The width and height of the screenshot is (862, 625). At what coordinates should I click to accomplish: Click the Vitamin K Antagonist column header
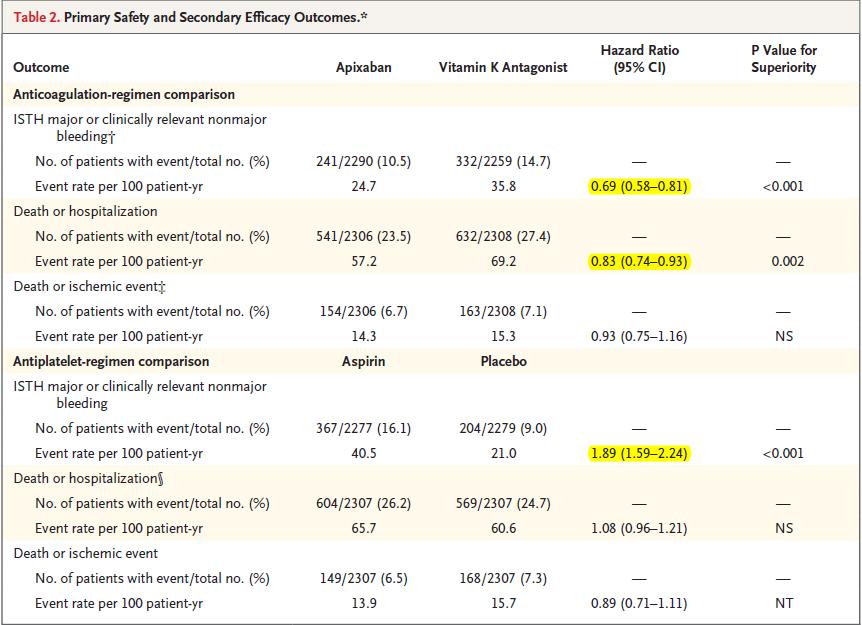(503, 68)
